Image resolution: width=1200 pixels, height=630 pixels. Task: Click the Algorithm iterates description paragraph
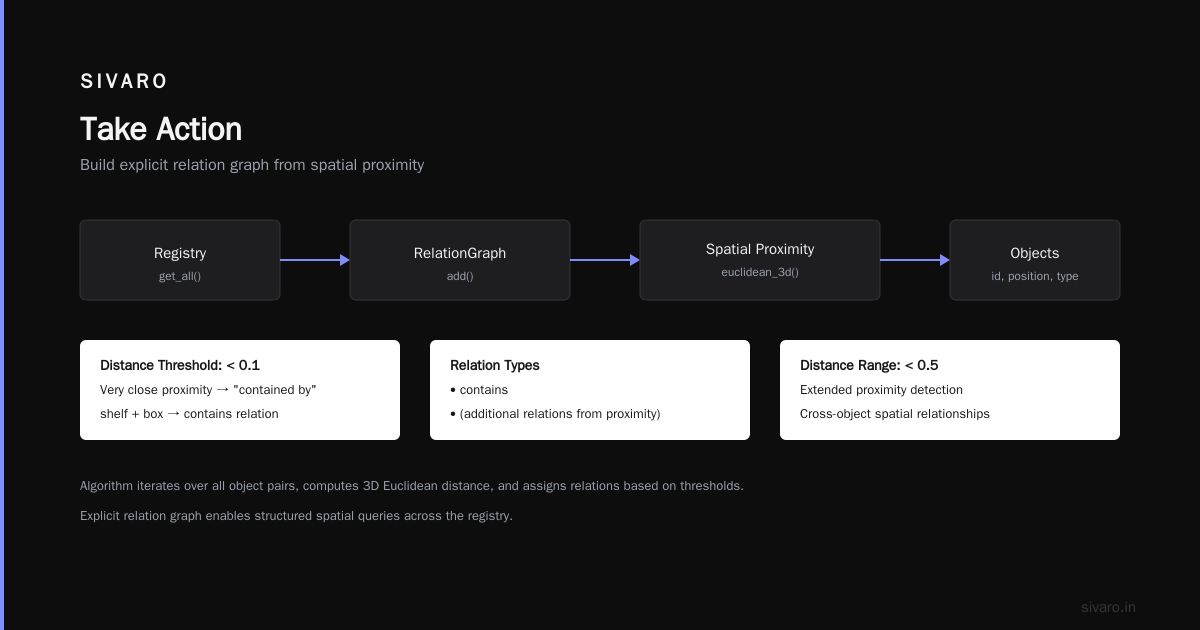[x=412, y=486]
